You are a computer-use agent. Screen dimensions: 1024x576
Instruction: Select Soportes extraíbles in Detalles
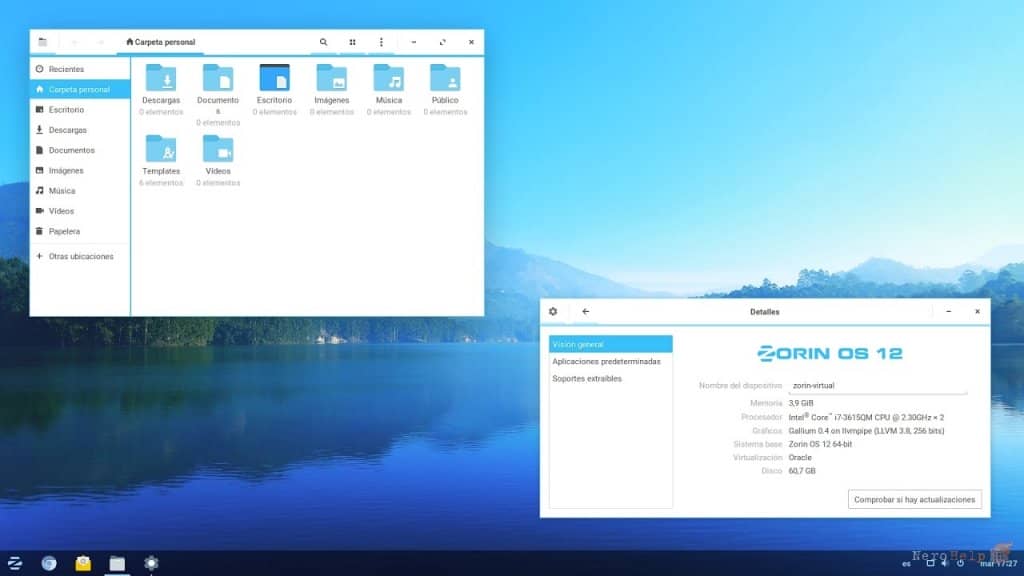[611, 379]
